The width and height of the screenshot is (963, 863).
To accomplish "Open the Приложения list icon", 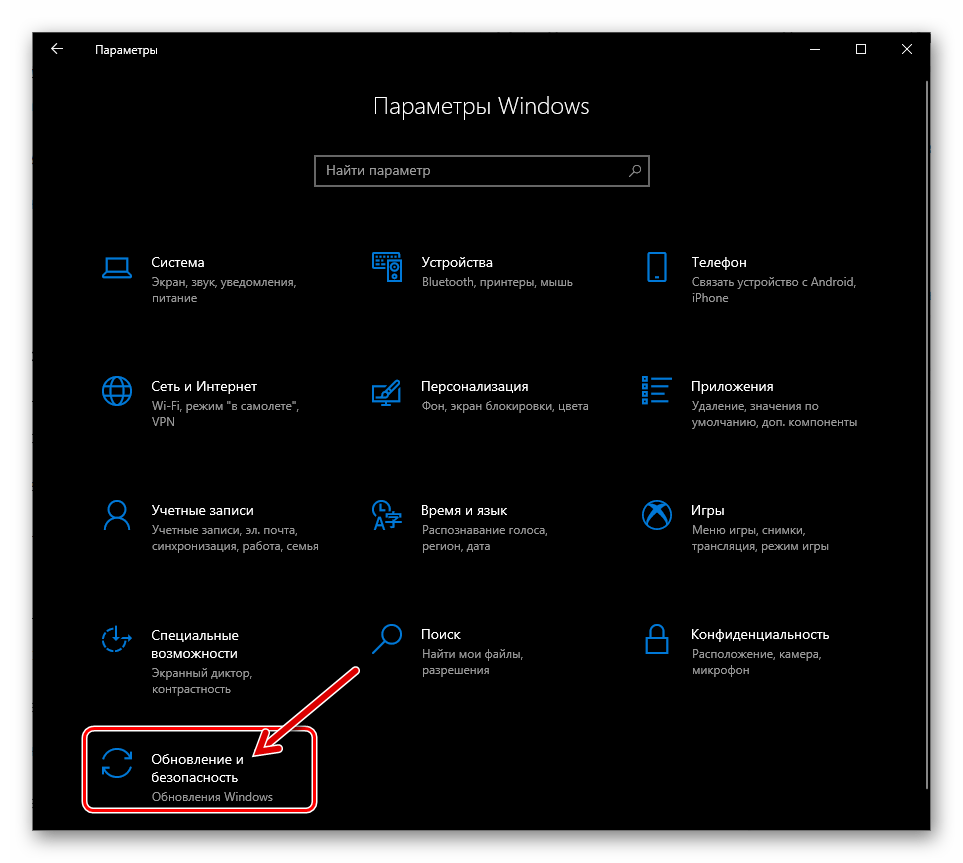I will 657,391.
